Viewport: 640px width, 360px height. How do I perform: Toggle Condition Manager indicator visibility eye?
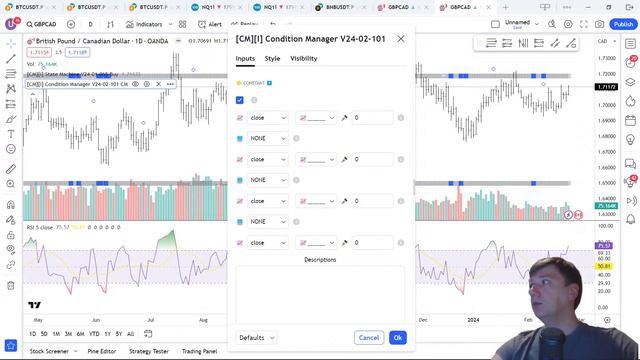tap(136, 84)
